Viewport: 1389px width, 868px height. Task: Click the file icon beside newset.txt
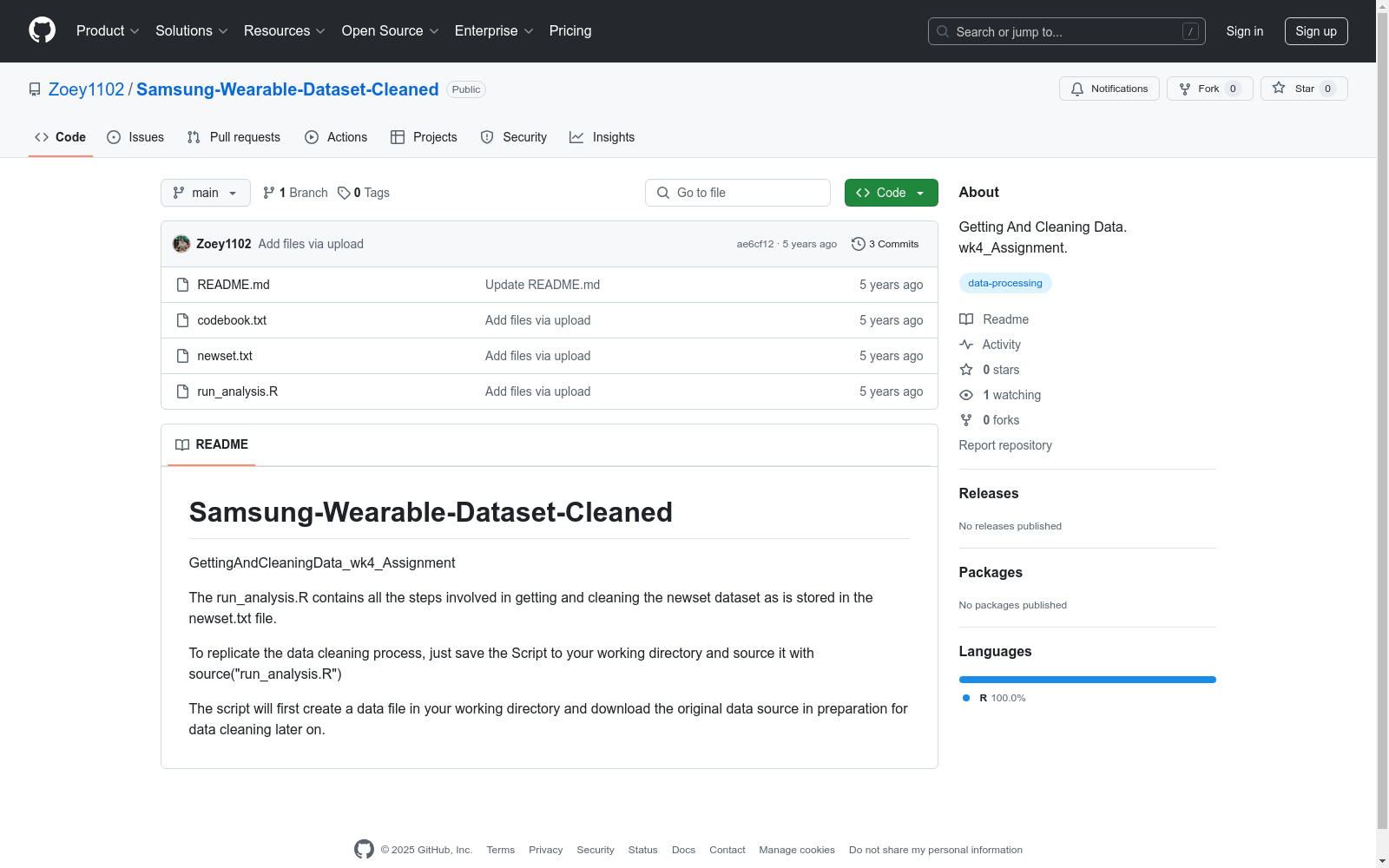tap(182, 356)
